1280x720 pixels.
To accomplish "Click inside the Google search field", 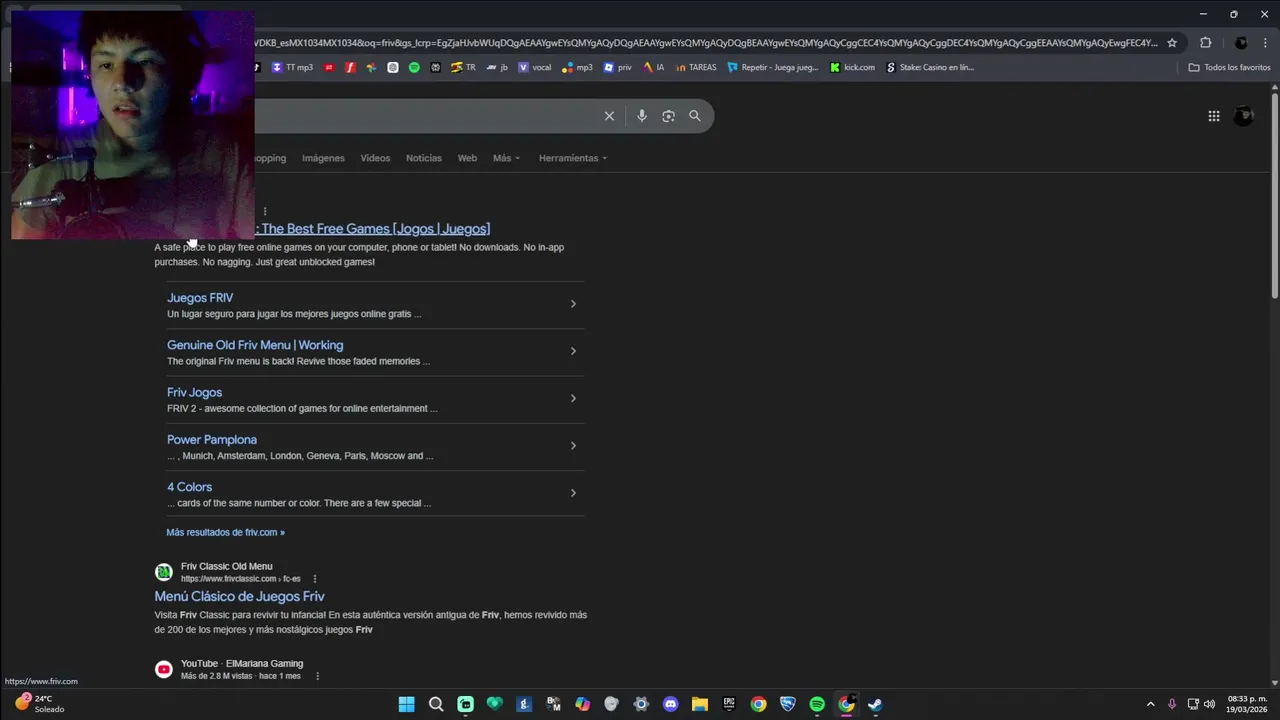I will (x=425, y=116).
